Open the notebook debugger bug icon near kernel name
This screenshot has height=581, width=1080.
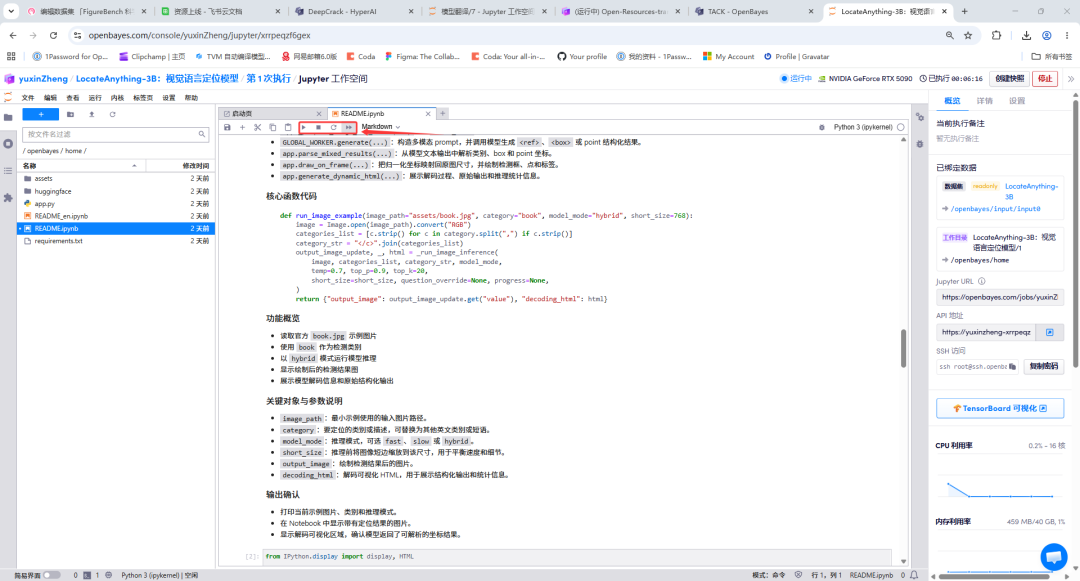(821, 127)
